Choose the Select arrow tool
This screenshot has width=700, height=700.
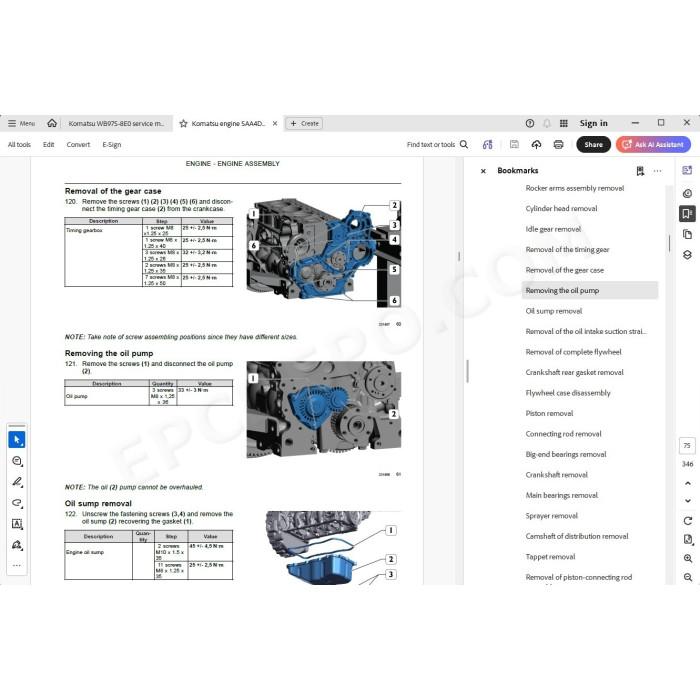click(17, 440)
